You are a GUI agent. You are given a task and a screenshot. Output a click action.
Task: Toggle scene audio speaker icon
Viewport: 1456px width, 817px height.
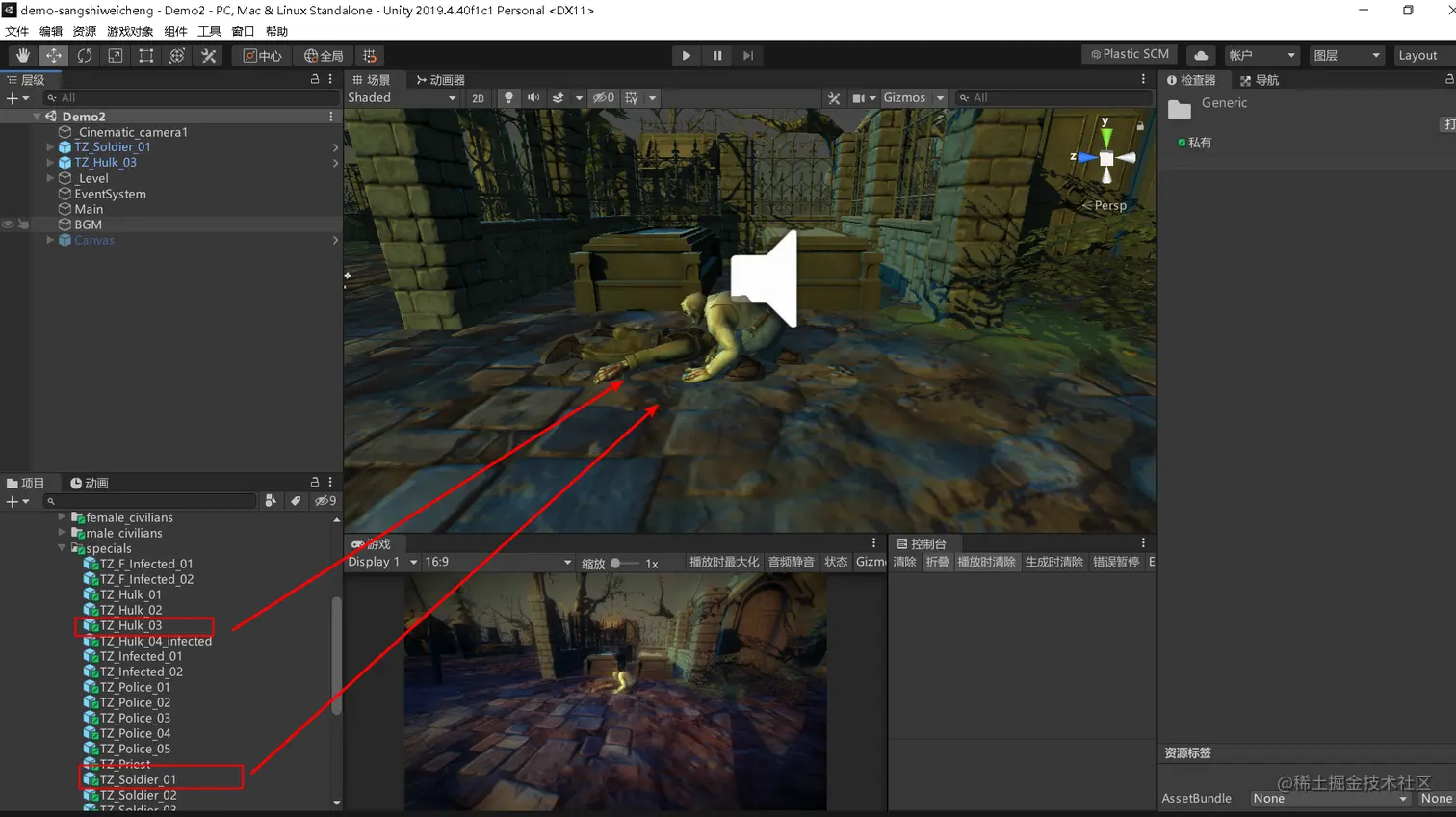(x=533, y=98)
